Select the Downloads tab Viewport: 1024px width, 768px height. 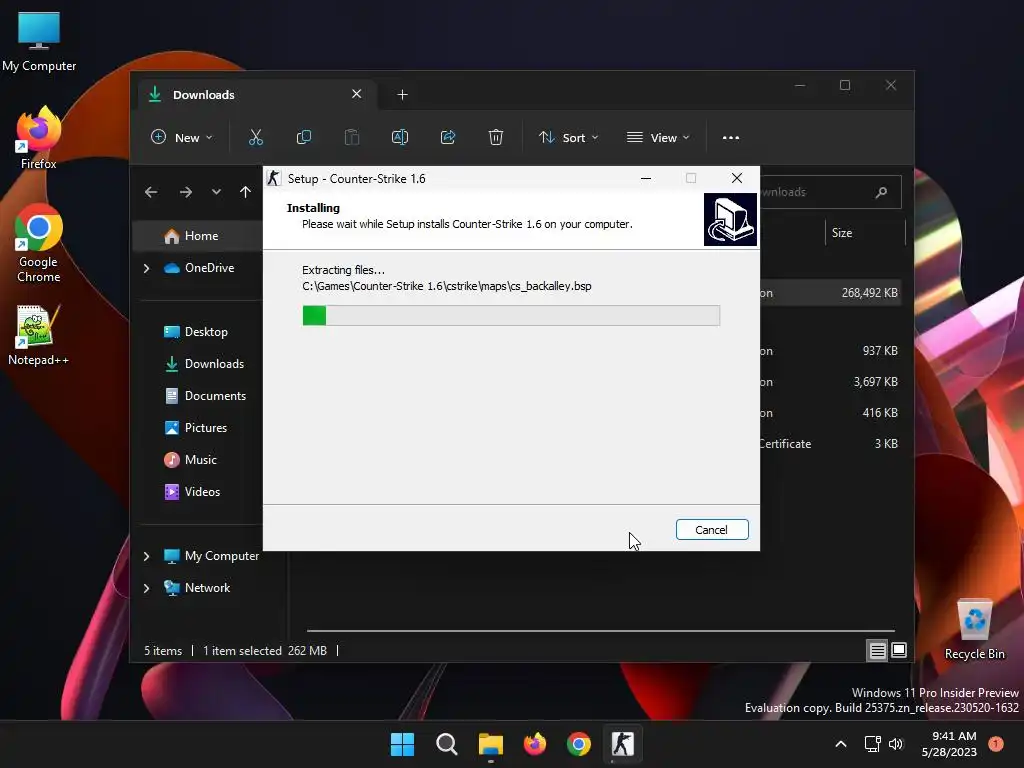[x=255, y=95]
